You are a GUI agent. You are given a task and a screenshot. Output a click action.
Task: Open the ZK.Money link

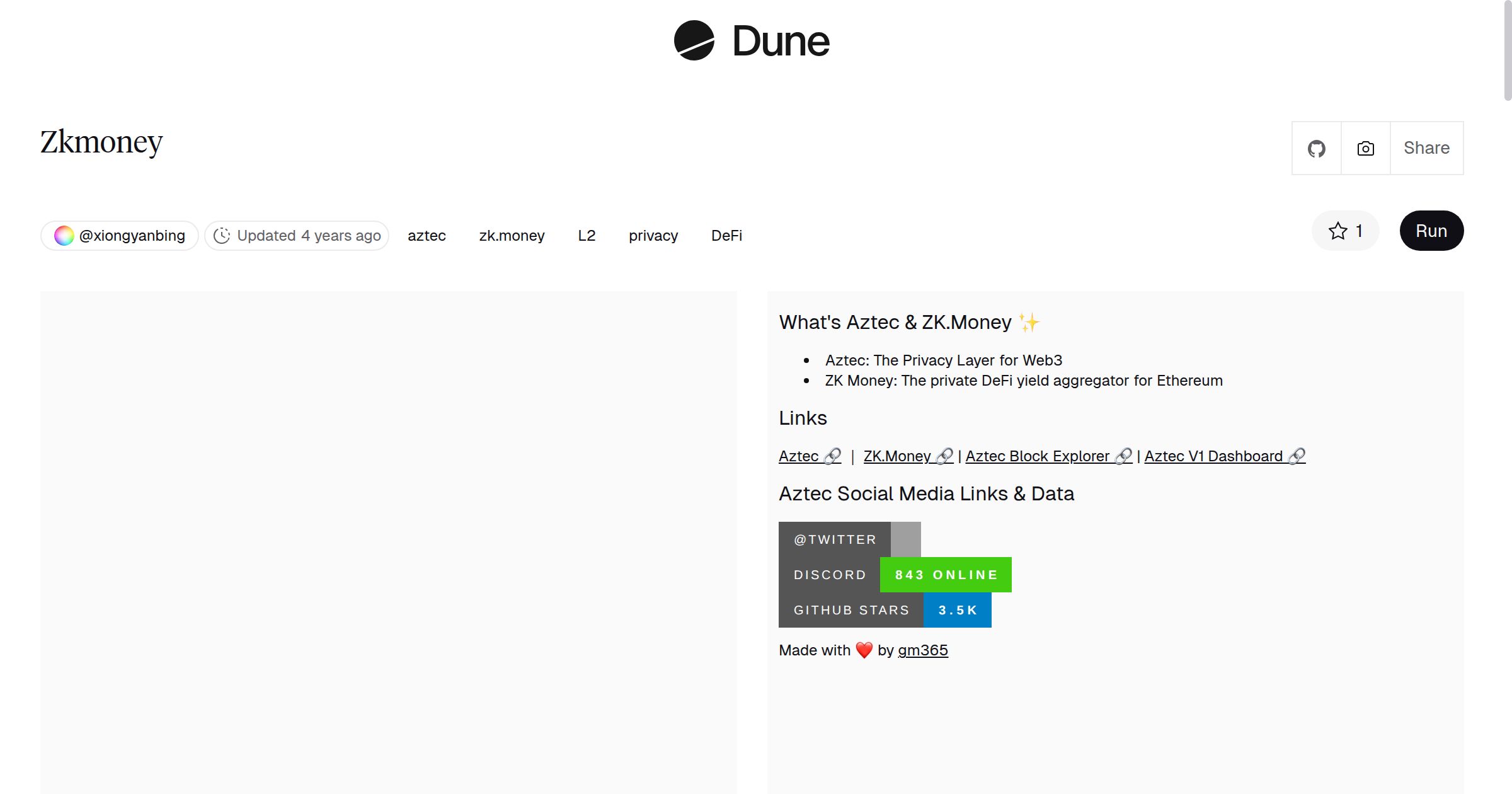[896, 456]
